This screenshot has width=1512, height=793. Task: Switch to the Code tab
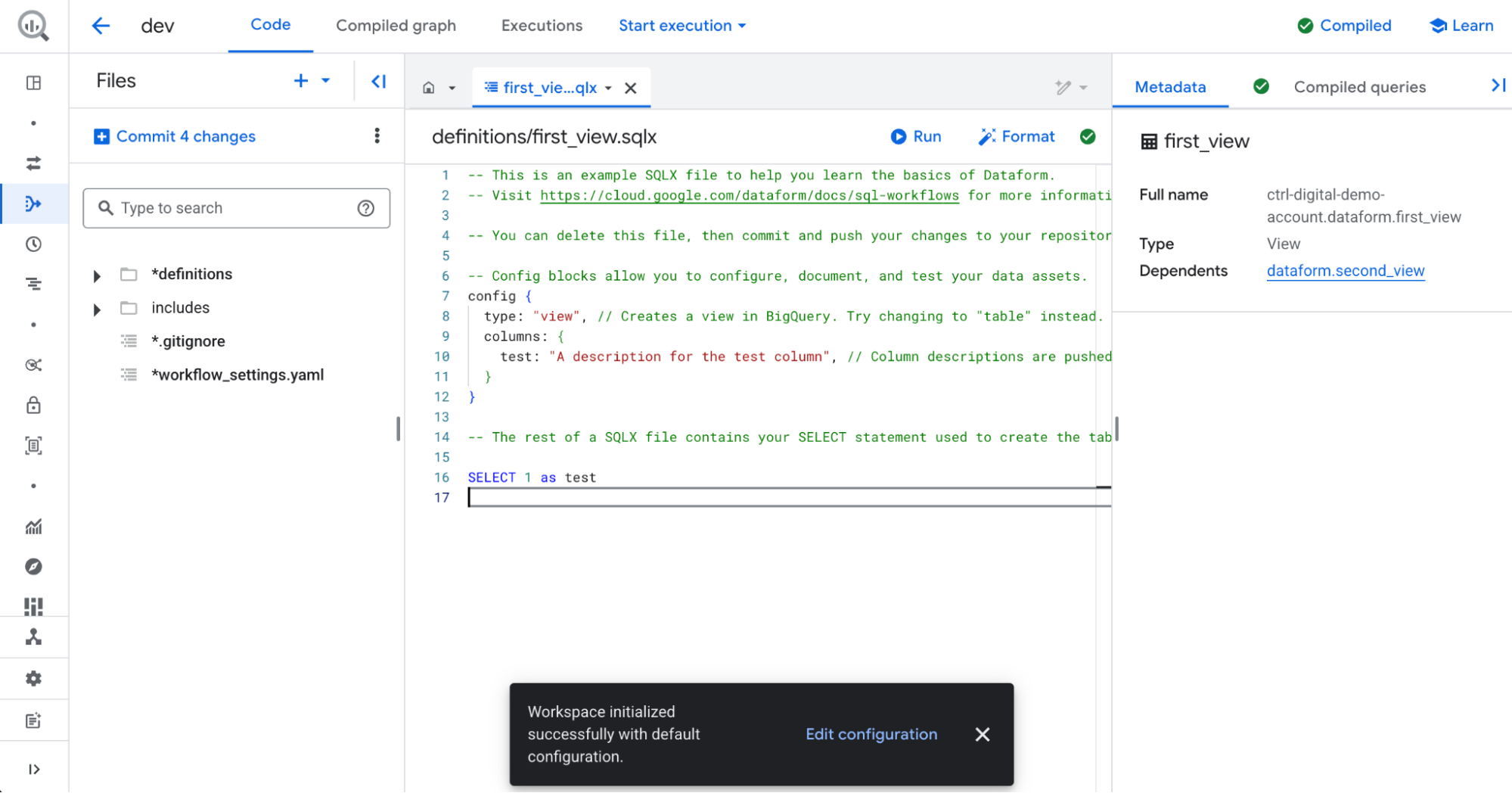point(270,25)
